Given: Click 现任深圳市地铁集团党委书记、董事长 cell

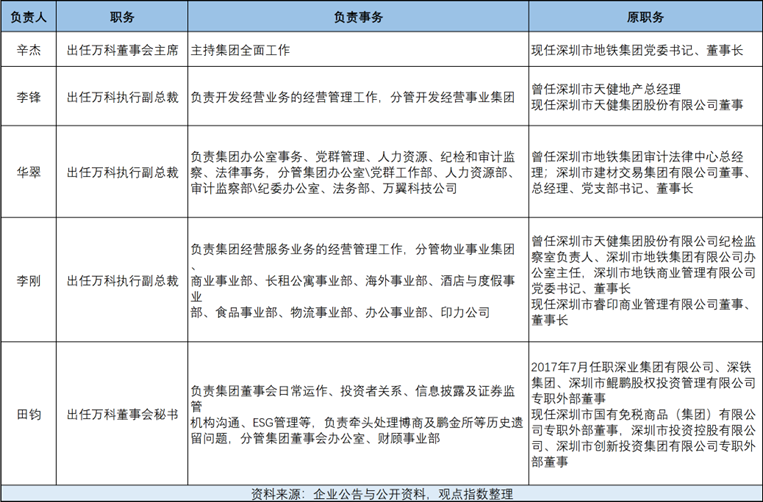Looking at the screenshot, I should [x=645, y=50].
